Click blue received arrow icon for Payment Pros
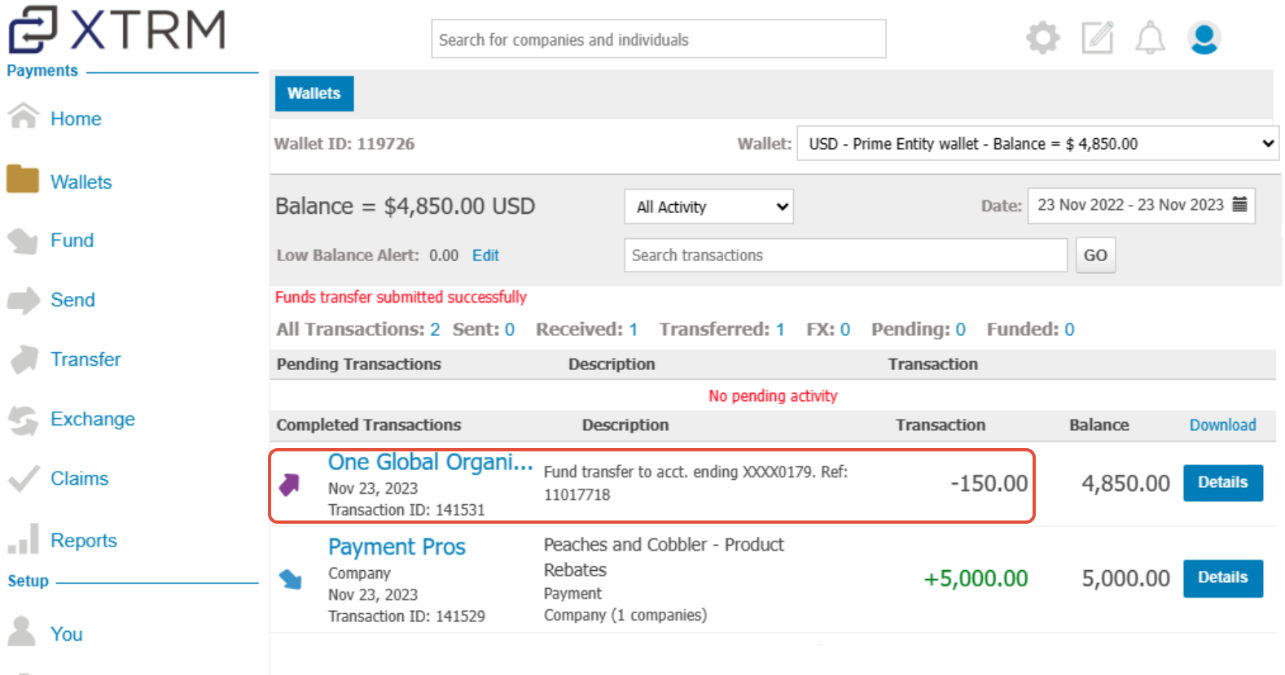This screenshot has height=675, width=1285. 290,579
